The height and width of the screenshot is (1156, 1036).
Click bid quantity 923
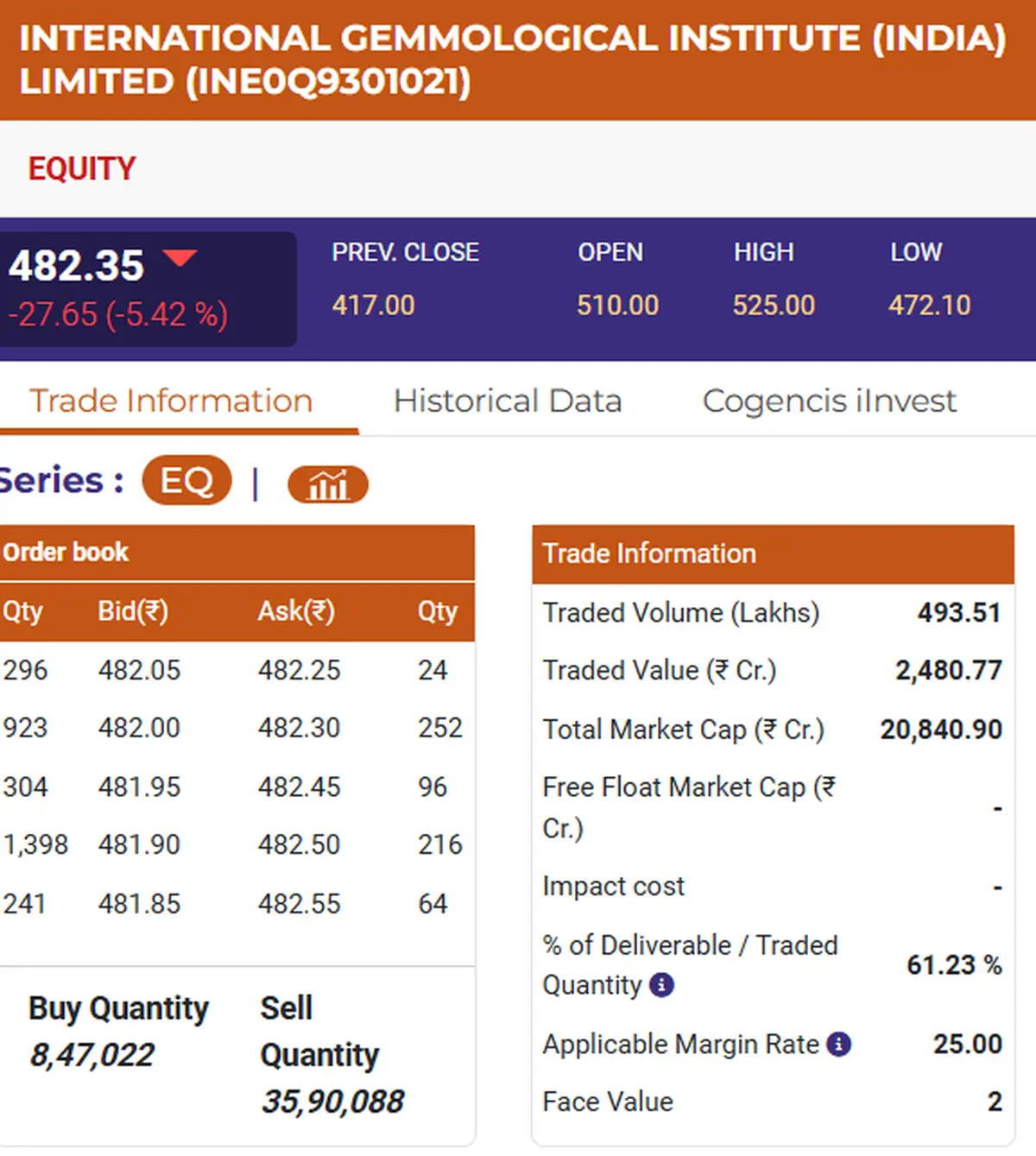(x=25, y=729)
